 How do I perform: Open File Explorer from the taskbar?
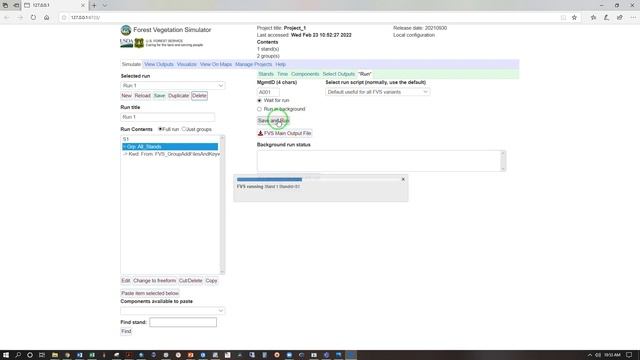55,355
